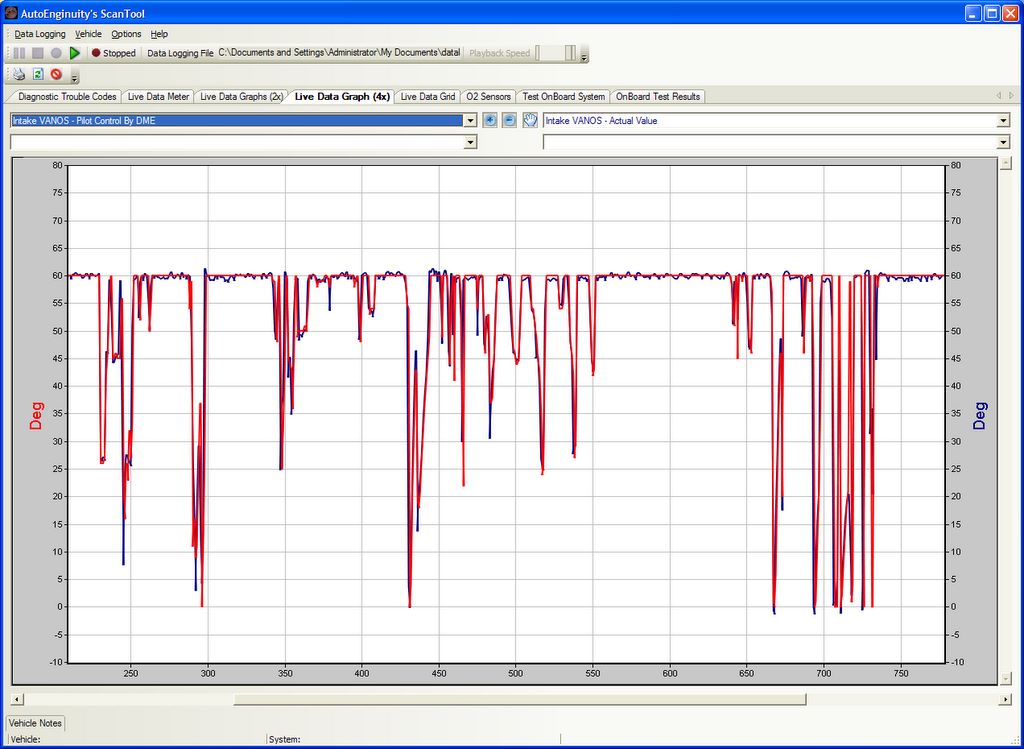Image resolution: width=1024 pixels, height=749 pixels.
Task: Click the horizontal scrollbar left arrow
Action: click(x=17, y=699)
